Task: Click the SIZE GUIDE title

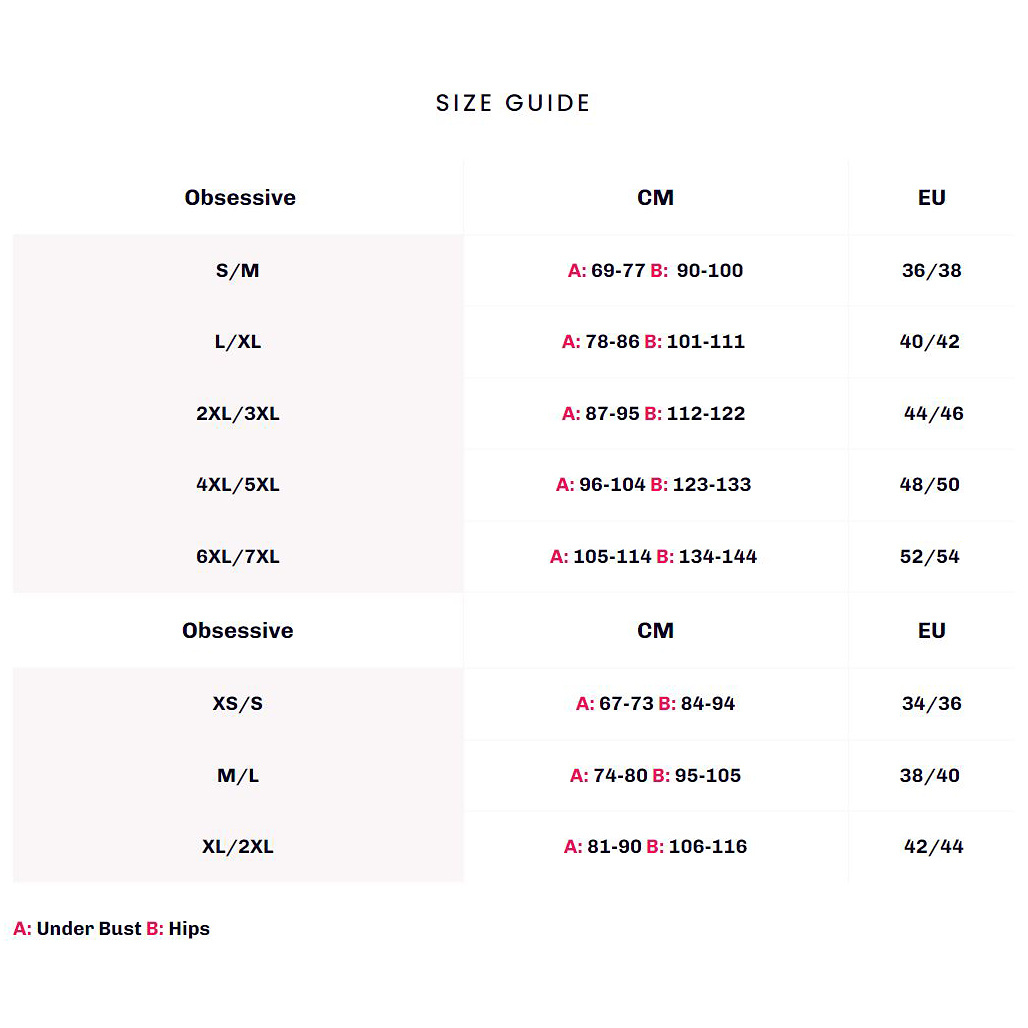Action: [513, 103]
